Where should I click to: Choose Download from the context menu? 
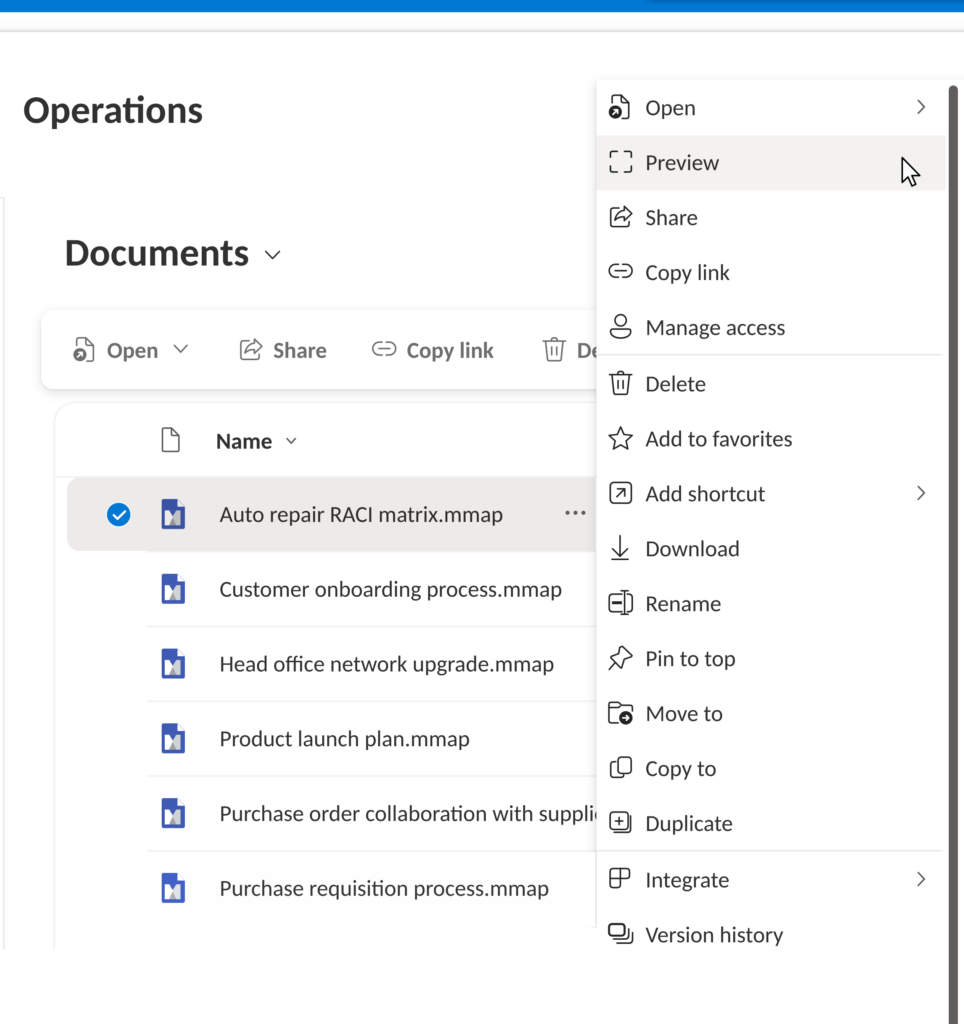pos(771,549)
